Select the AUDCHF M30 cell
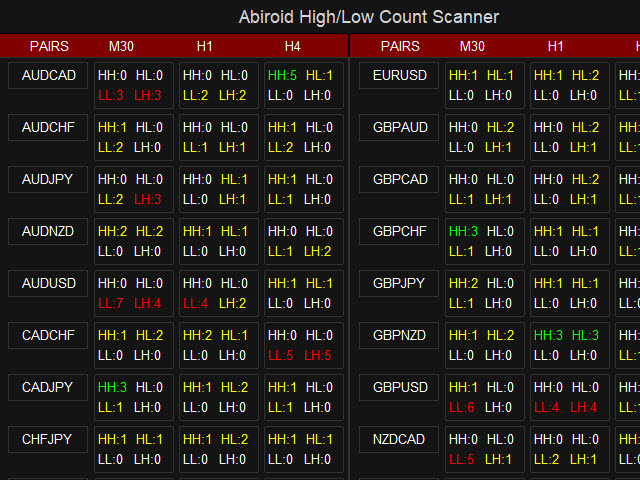 coord(134,137)
